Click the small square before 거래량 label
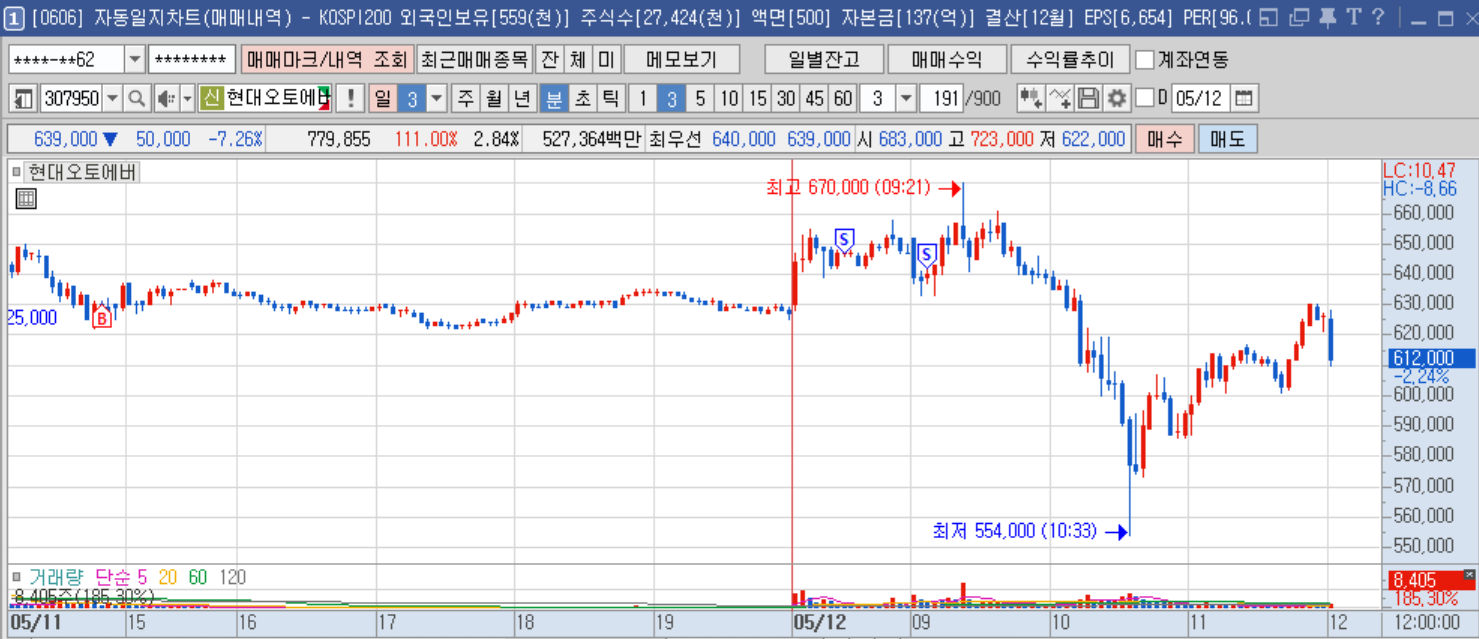 tap(17, 577)
